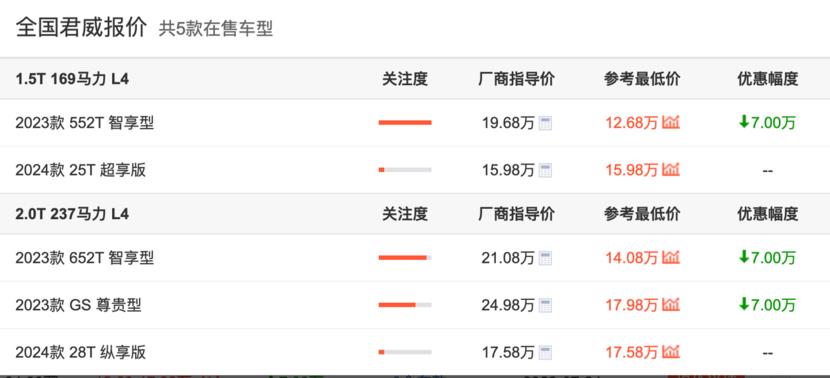
Task: Click the 1.5T 169马力 L4 group header
Action: [x=73, y=79]
